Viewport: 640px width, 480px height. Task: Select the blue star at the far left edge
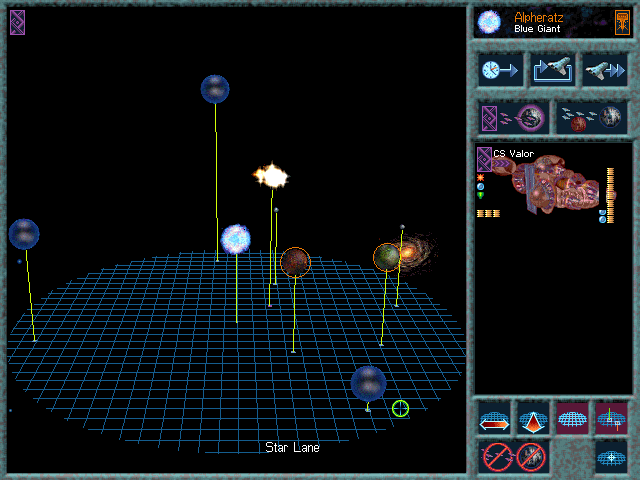click(x=24, y=234)
